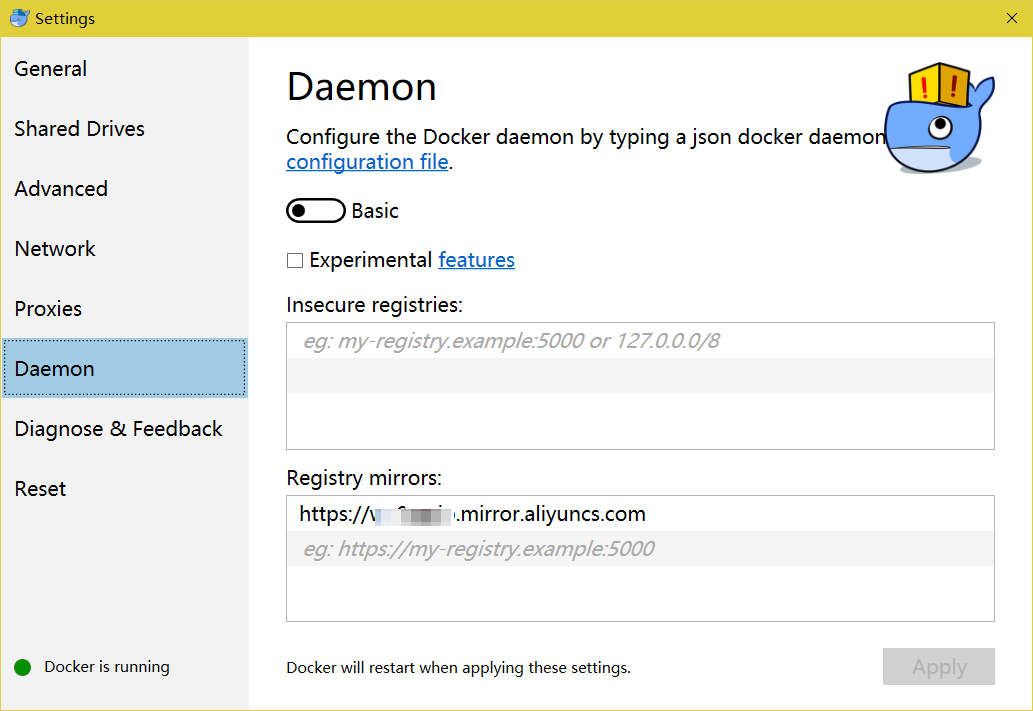Switch to the Advanced tab
This screenshot has height=711, width=1033.
[125, 188]
